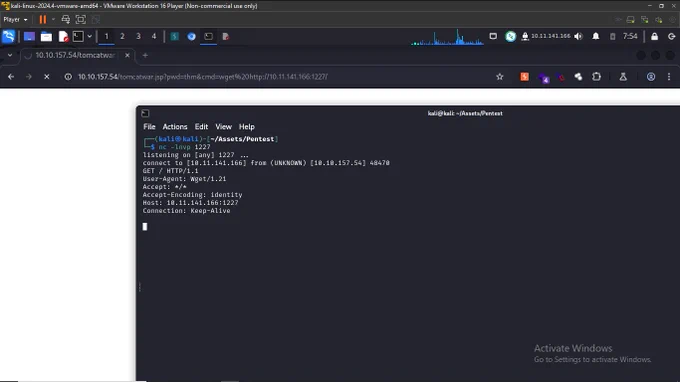This screenshot has height=382, width=680.
Task: Send Ctrl+Alt+Del to the VM
Action: (x=65, y=20)
